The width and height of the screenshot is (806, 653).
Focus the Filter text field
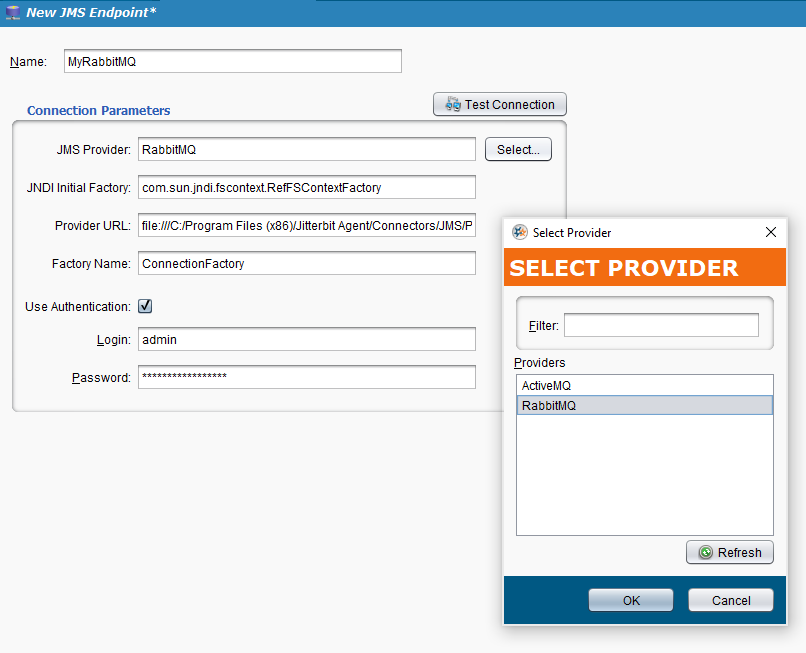point(661,325)
